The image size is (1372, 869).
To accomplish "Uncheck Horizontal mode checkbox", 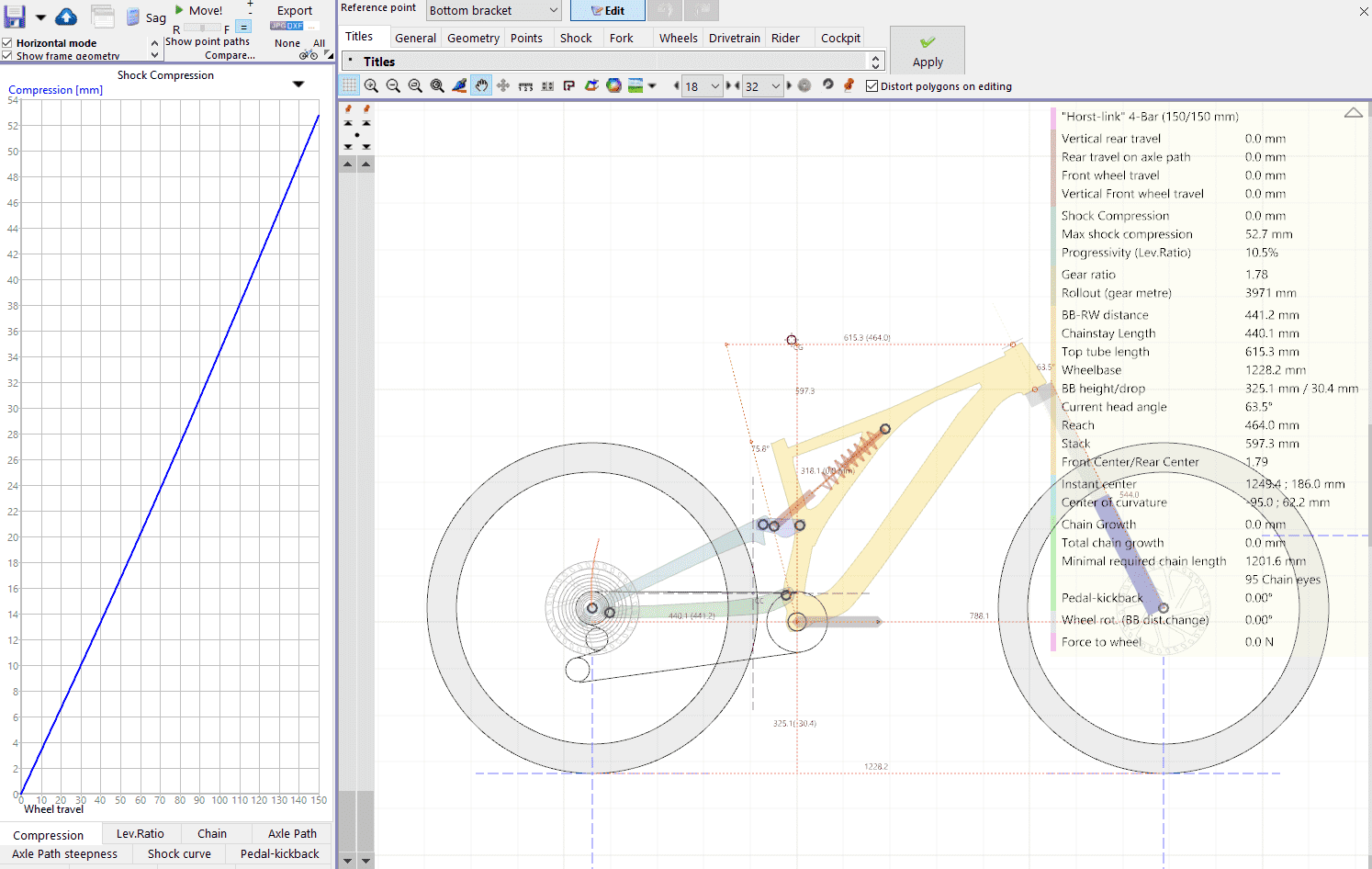I will (x=7, y=43).
